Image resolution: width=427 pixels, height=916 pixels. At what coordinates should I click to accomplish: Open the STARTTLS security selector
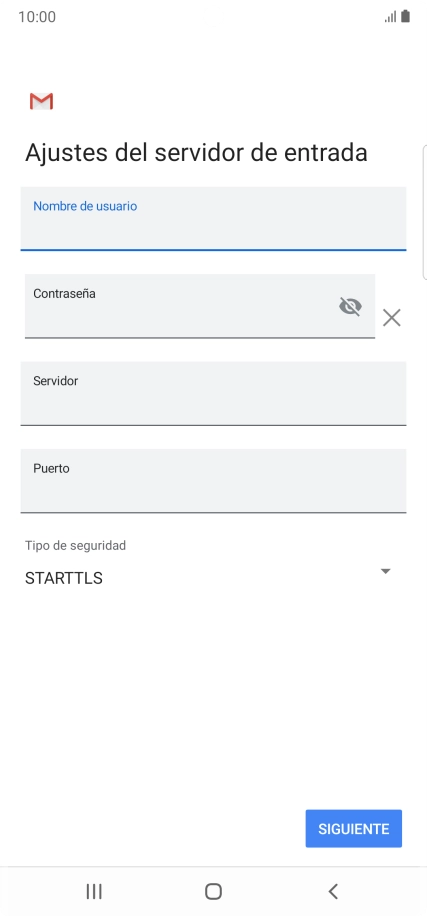click(209, 578)
